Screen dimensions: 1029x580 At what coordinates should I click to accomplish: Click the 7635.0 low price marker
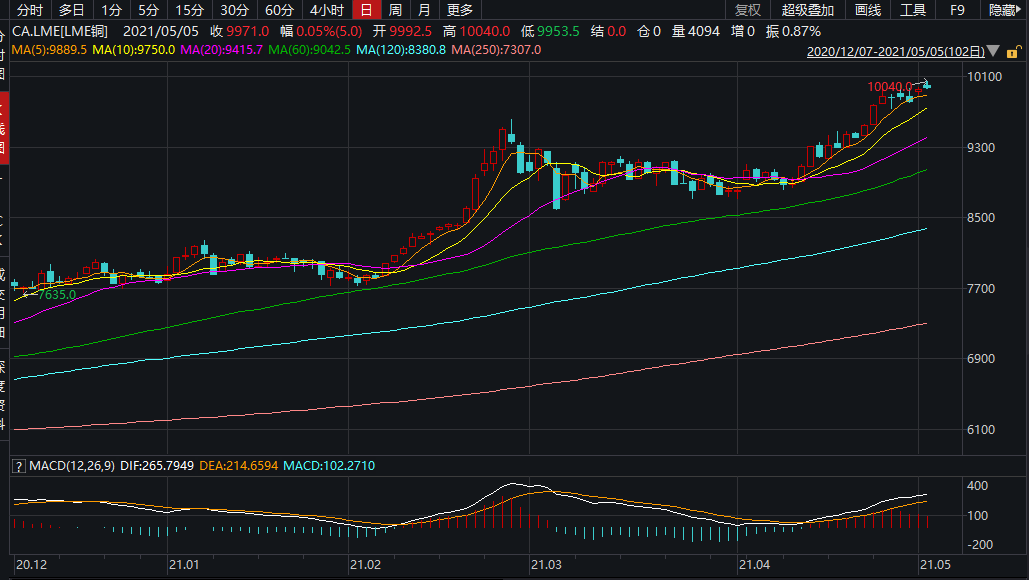coord(56,294)
